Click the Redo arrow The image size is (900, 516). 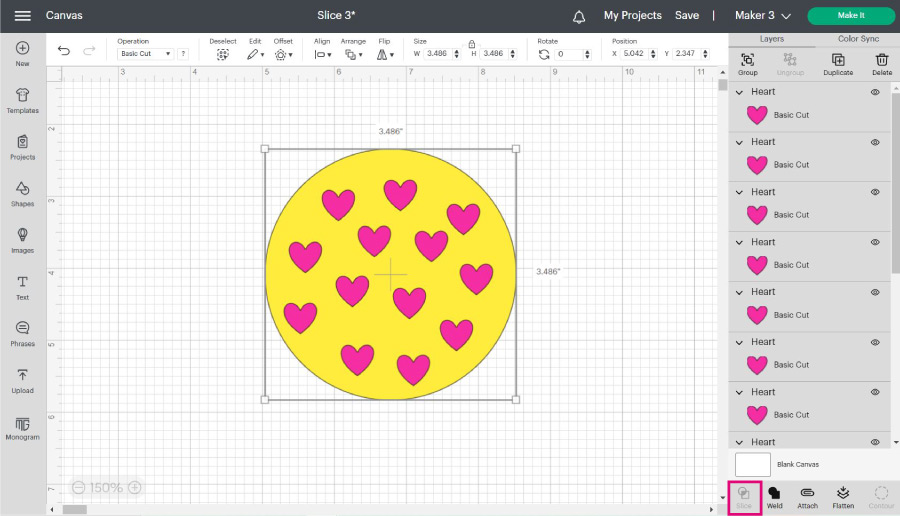pyautogui.click(x=89, y=51)
